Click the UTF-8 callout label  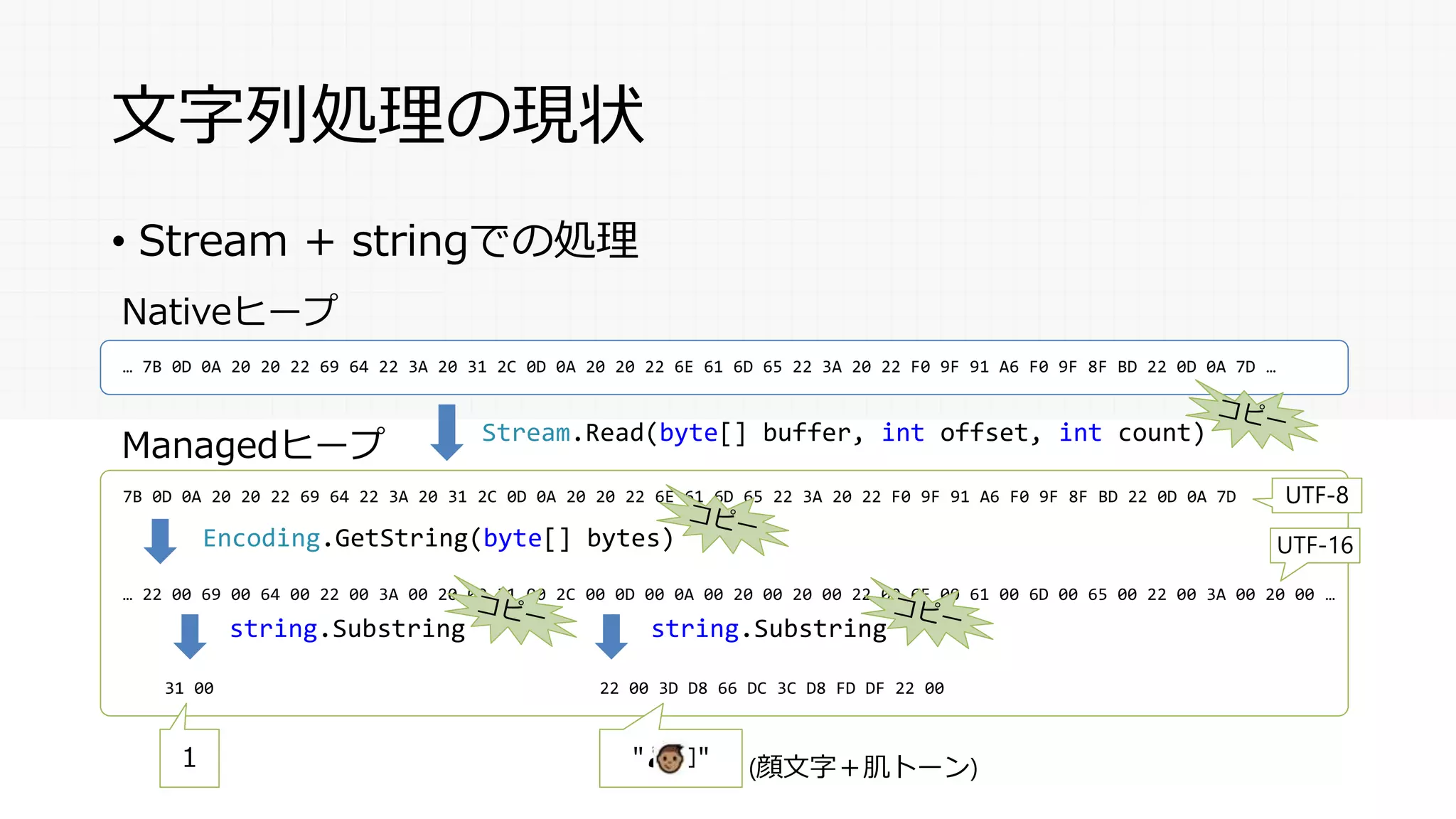(x=1316, y=495)
